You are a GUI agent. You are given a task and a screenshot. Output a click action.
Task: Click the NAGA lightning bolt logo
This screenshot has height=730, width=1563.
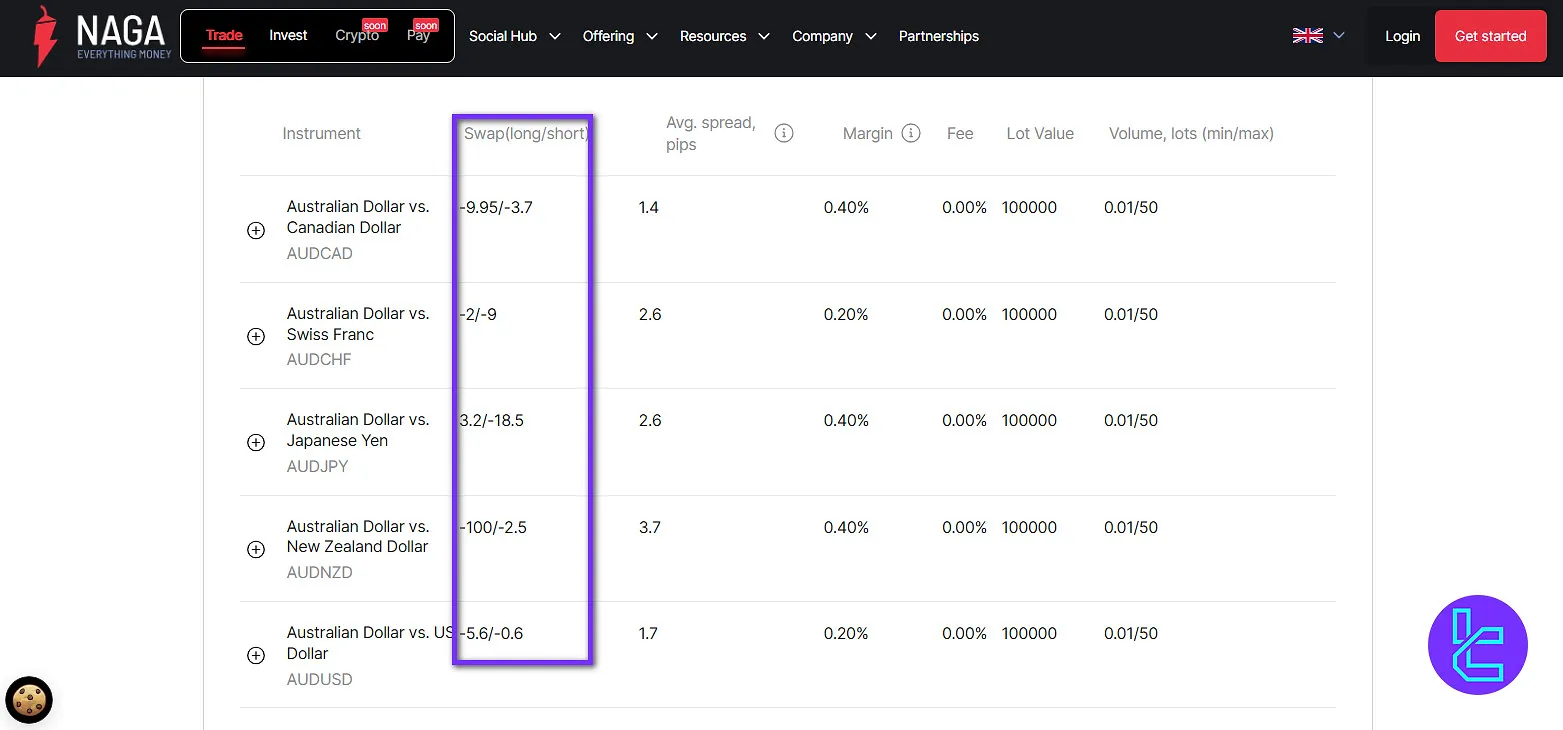tap(42, 36)
